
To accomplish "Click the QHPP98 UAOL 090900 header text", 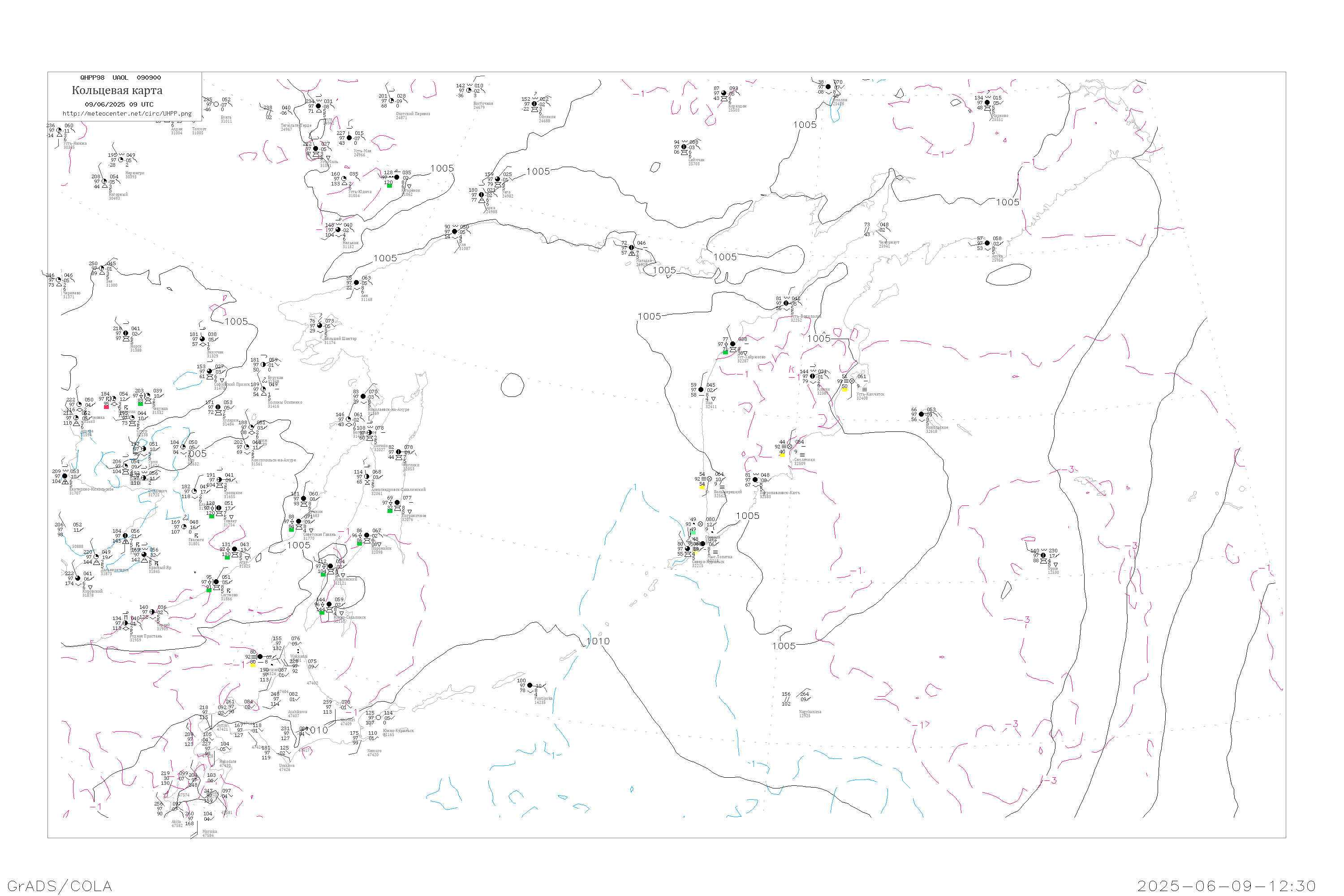I will [x=121, y=78].
